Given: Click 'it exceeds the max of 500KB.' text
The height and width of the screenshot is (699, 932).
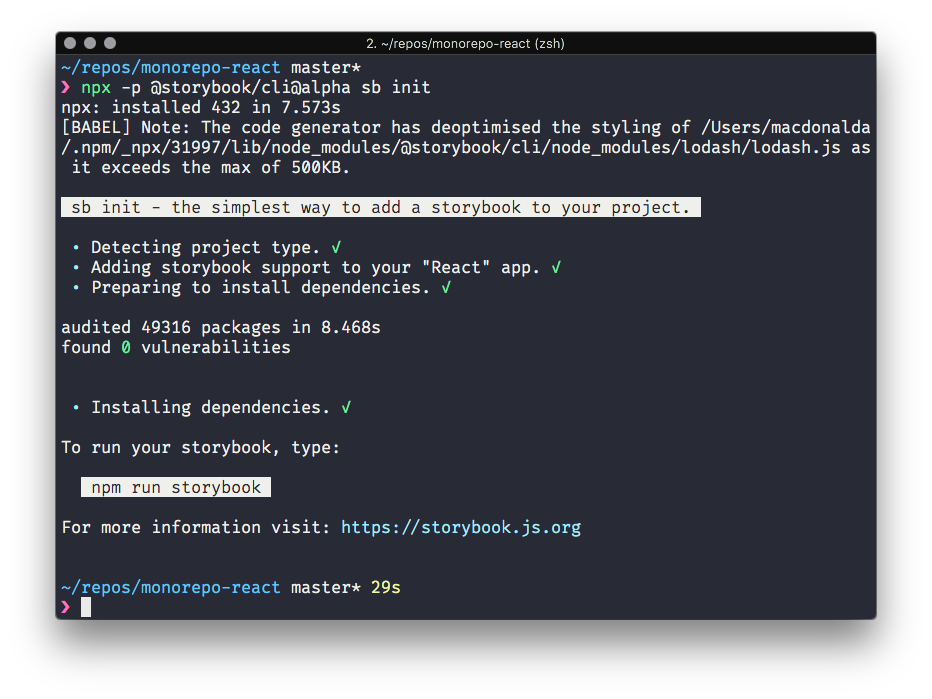Looking at the screenshot, I should 210,168.
